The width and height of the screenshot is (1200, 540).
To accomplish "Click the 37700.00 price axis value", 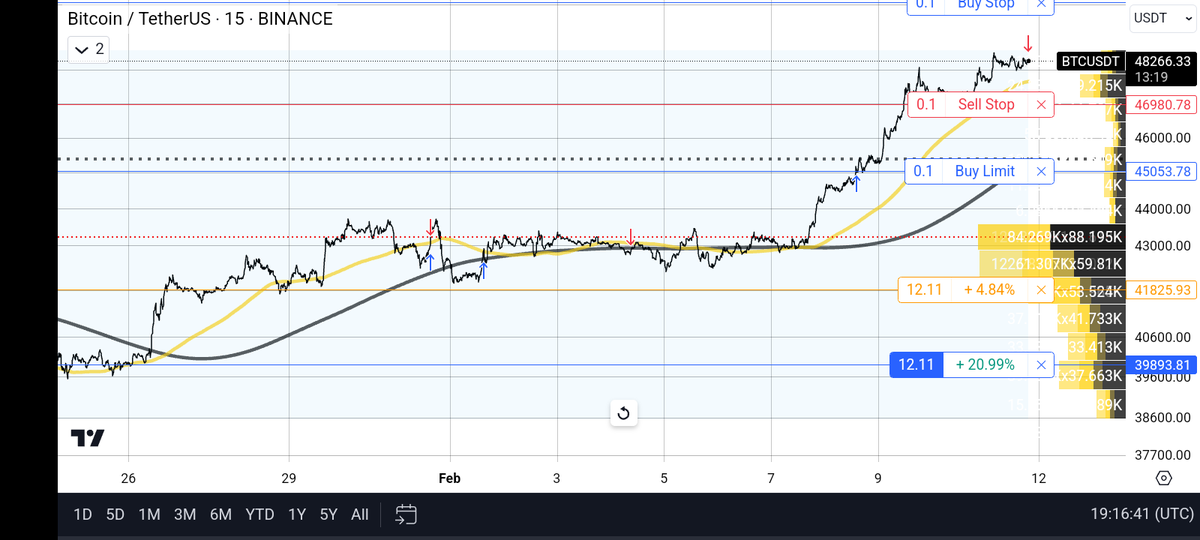I will click(x=1162, y=454).
